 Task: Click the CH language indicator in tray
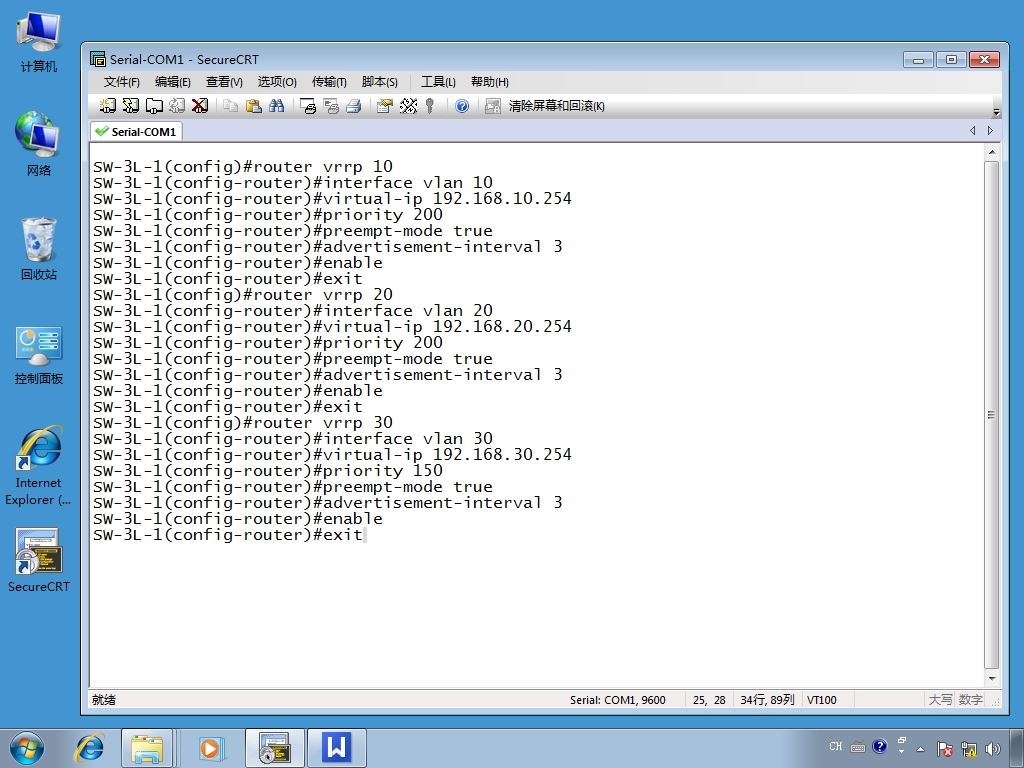click(836, 746)
